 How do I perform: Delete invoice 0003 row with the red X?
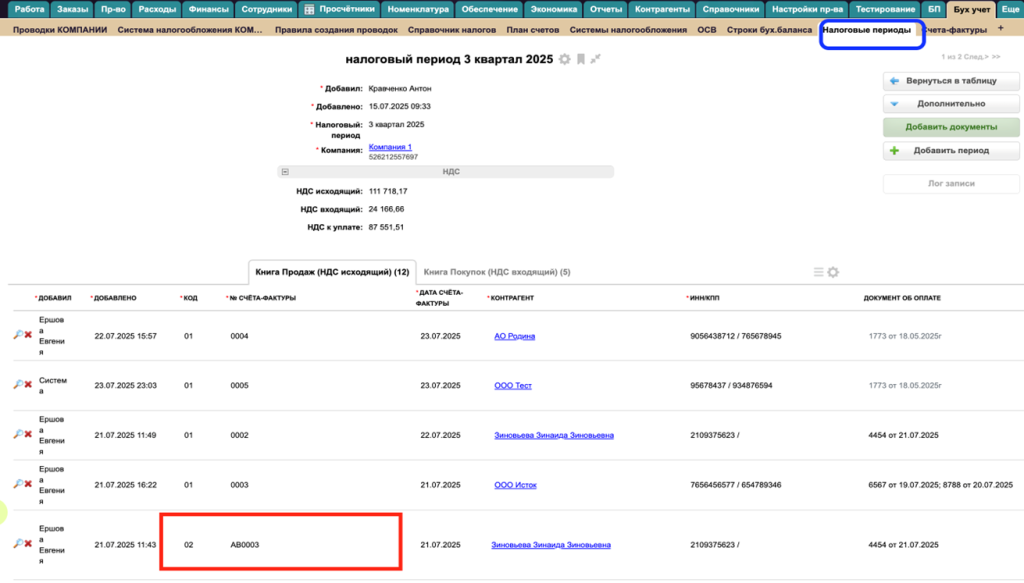click(x=28, y=485)
